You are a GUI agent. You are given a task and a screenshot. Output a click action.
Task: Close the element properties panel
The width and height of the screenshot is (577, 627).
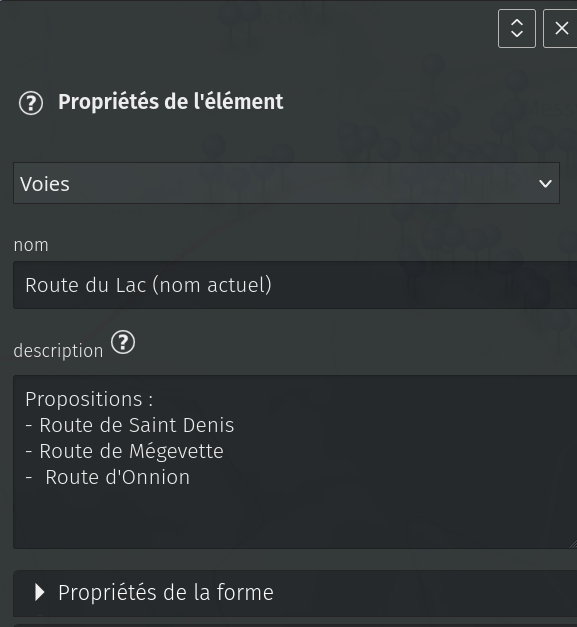point(561,28)
